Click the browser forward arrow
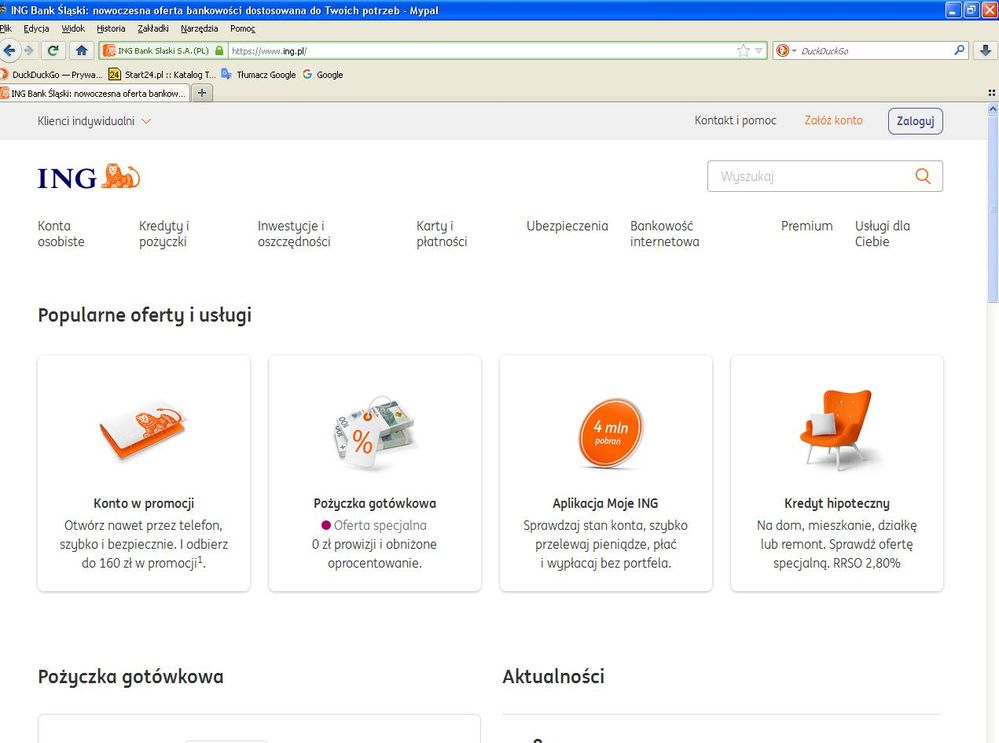This screenshot has height=743, width=999. [29, 50]
